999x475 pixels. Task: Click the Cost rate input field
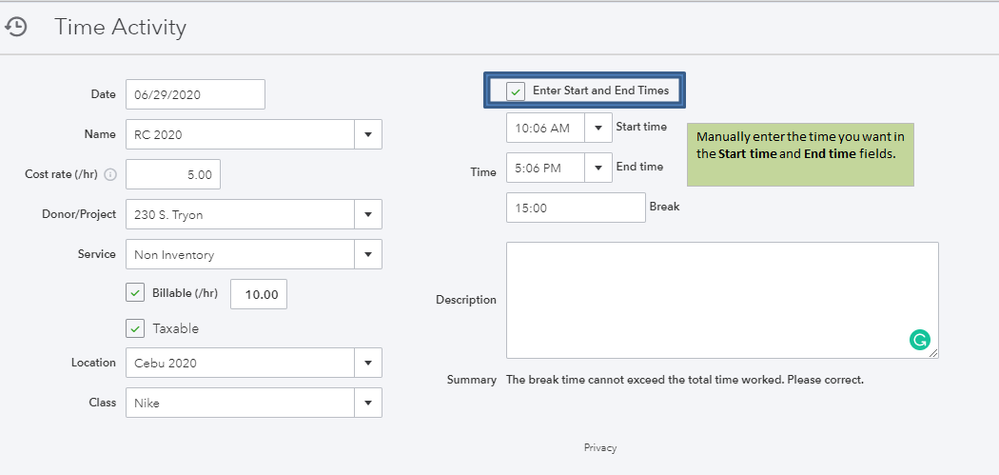[x=173, y=174]
